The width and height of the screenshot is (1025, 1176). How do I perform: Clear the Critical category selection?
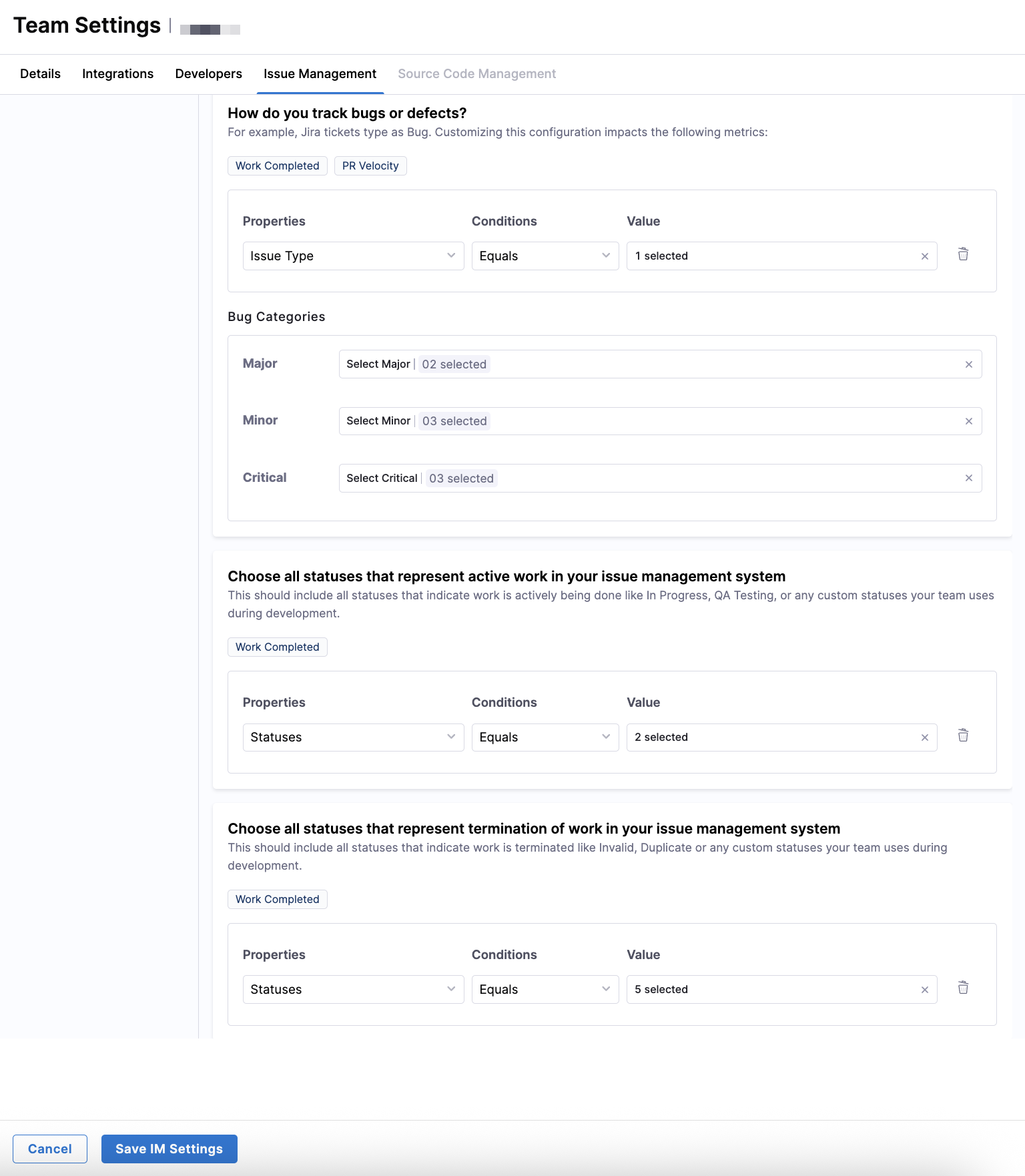pos(968,478)
